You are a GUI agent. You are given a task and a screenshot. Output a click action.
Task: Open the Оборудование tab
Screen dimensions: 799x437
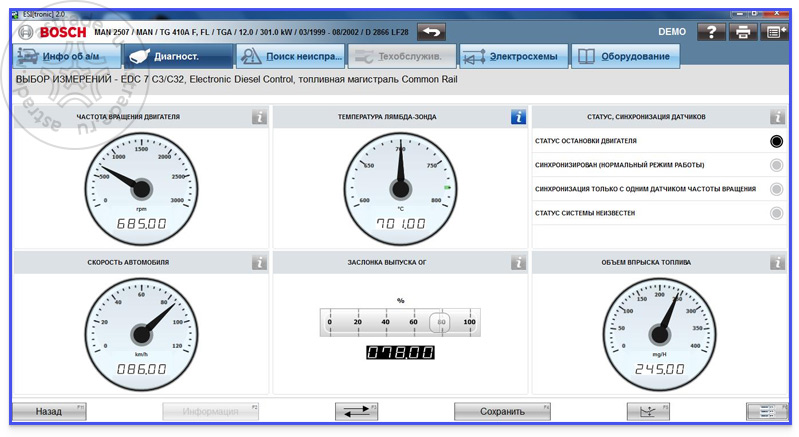pyautogui.click(x=626, y=56)
